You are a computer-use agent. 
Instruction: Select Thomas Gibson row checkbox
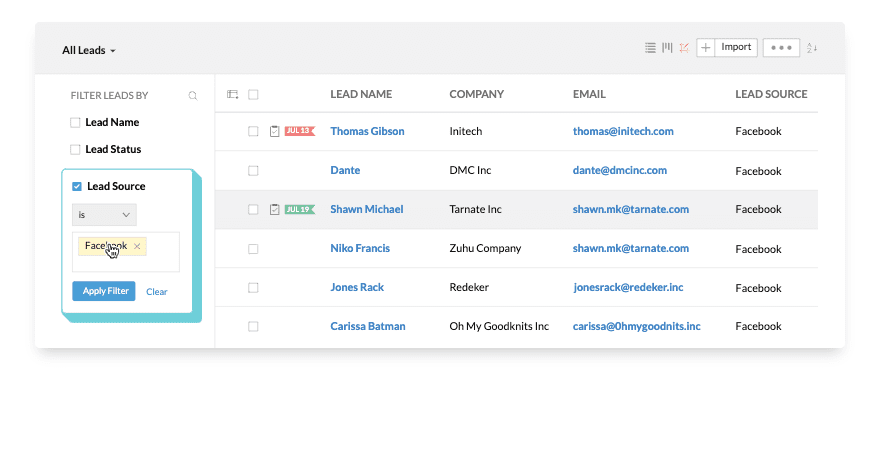(x=253, y=131)
